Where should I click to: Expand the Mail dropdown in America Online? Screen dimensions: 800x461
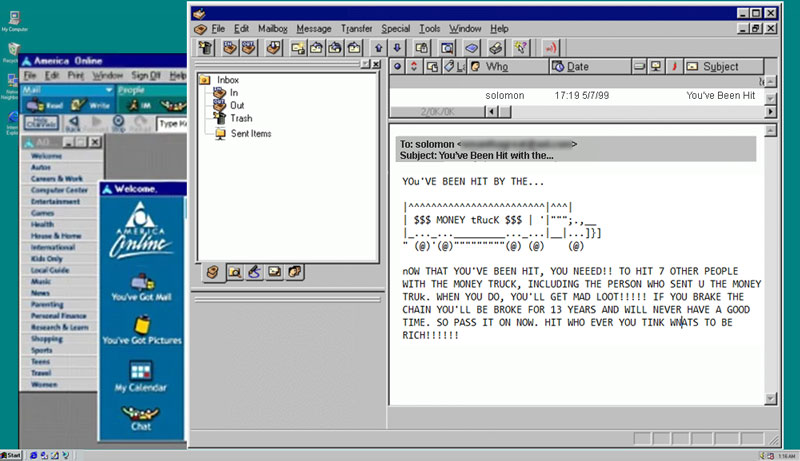tap(109, 90)
